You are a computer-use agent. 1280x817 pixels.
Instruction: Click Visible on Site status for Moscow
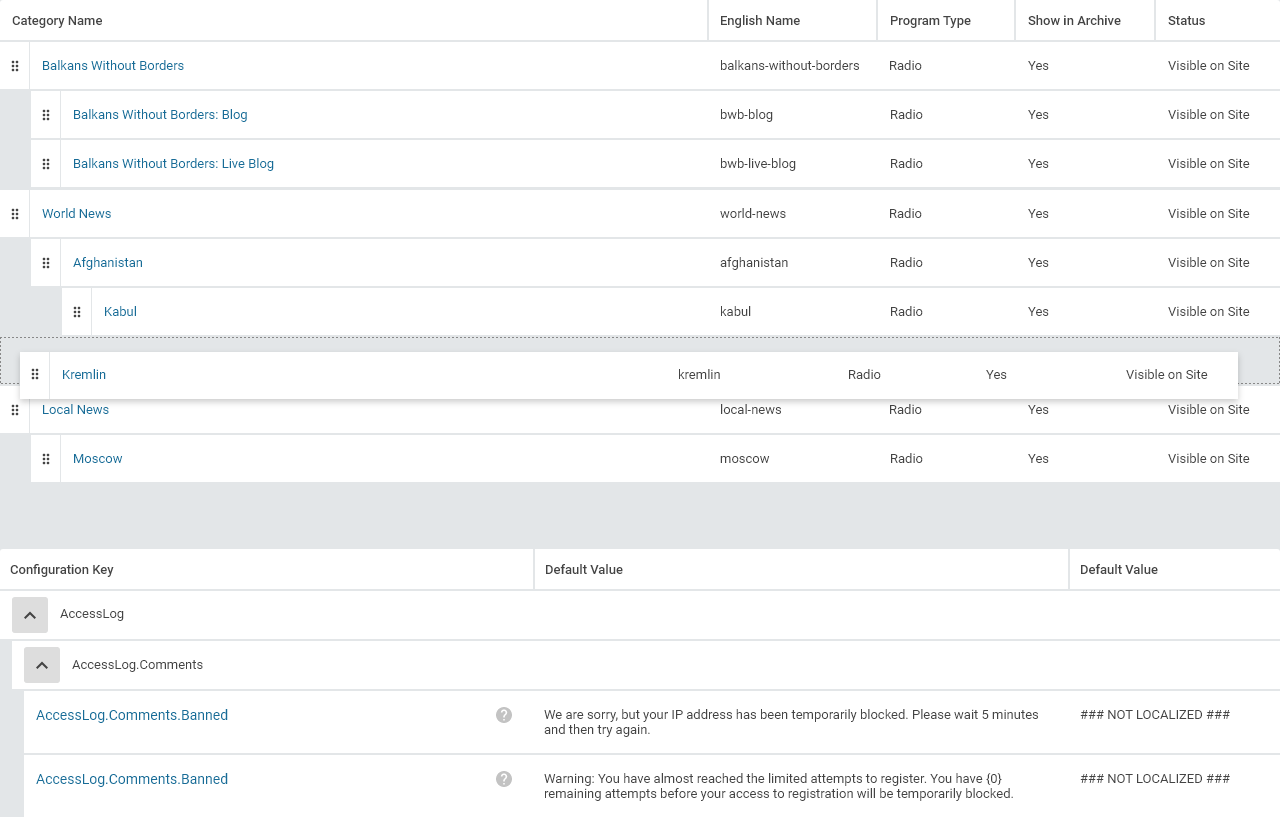(1209, 459)
